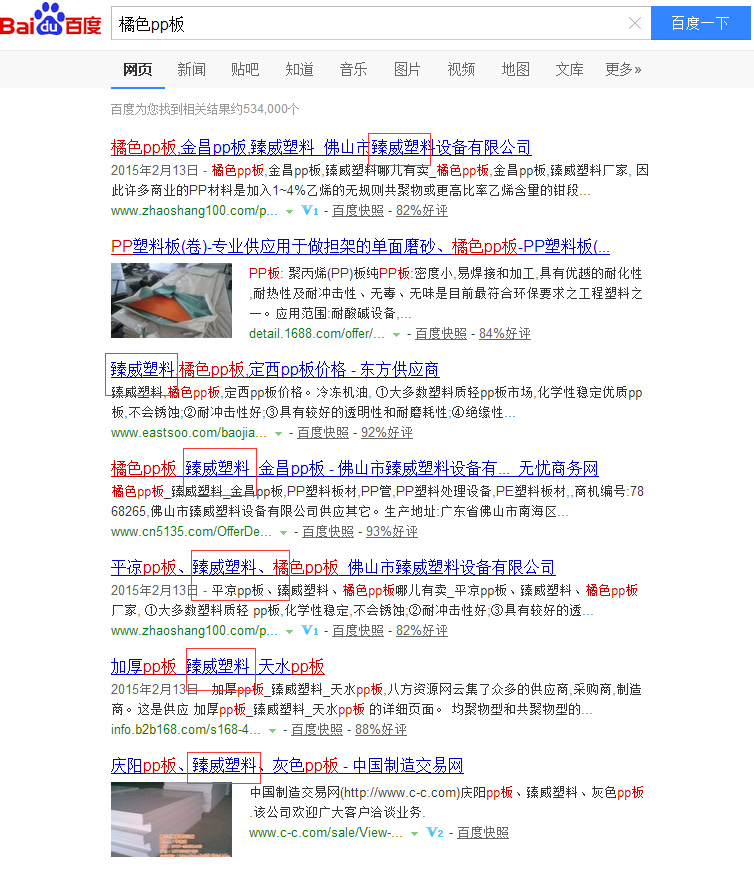Go to the 地图 tab
This screenshot has height=872, width=754.
pyautogui.click(x=515, y=70)
